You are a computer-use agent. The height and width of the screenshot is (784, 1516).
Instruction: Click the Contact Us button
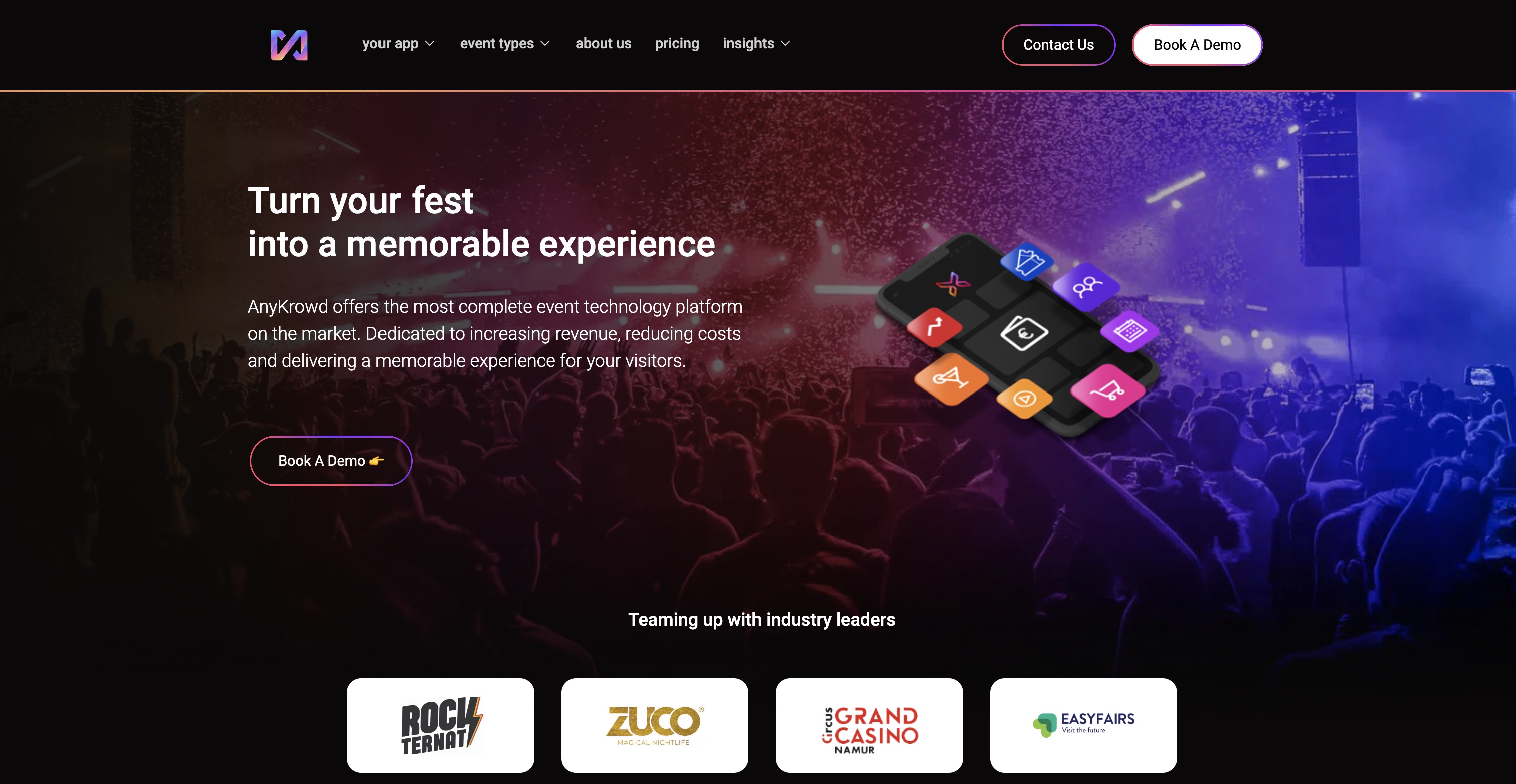(1058, 45)
